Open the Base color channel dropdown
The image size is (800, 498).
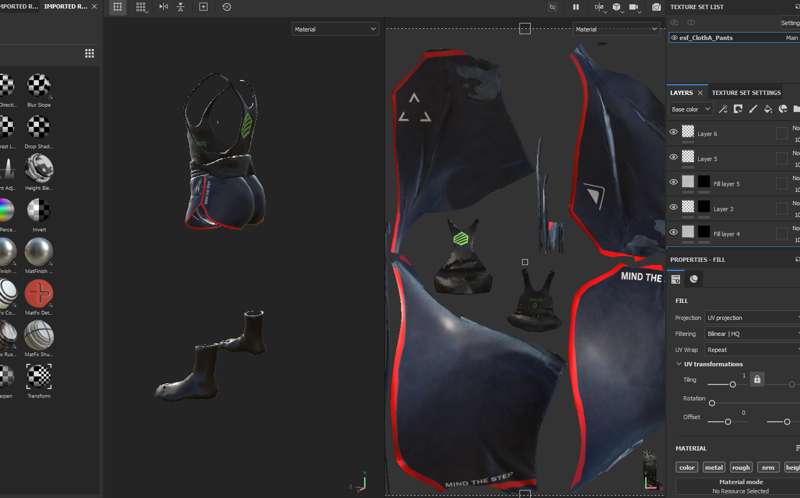(690, 109)
